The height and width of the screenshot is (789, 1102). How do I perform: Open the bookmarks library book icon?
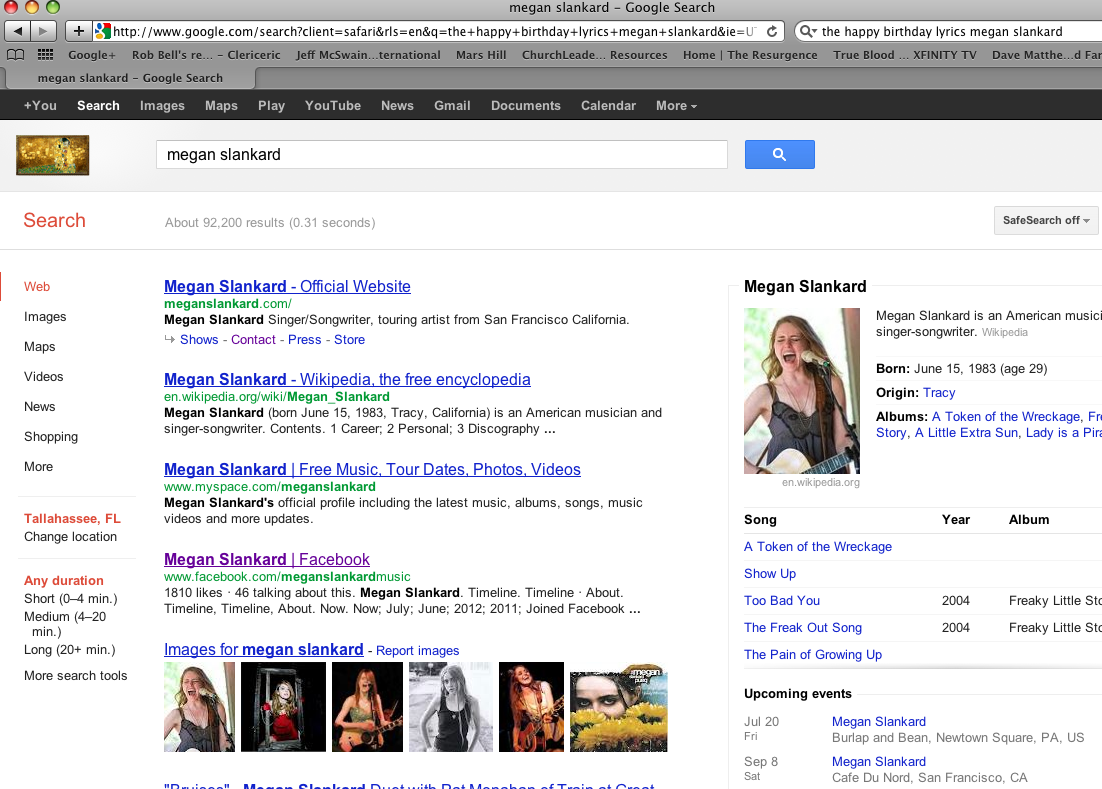click(16, 55)
